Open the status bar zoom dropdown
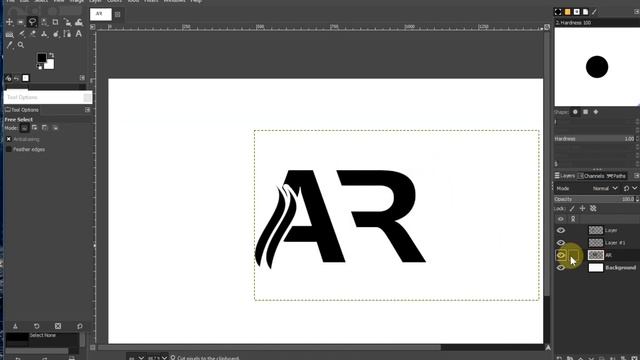 [x=158, y=358]
